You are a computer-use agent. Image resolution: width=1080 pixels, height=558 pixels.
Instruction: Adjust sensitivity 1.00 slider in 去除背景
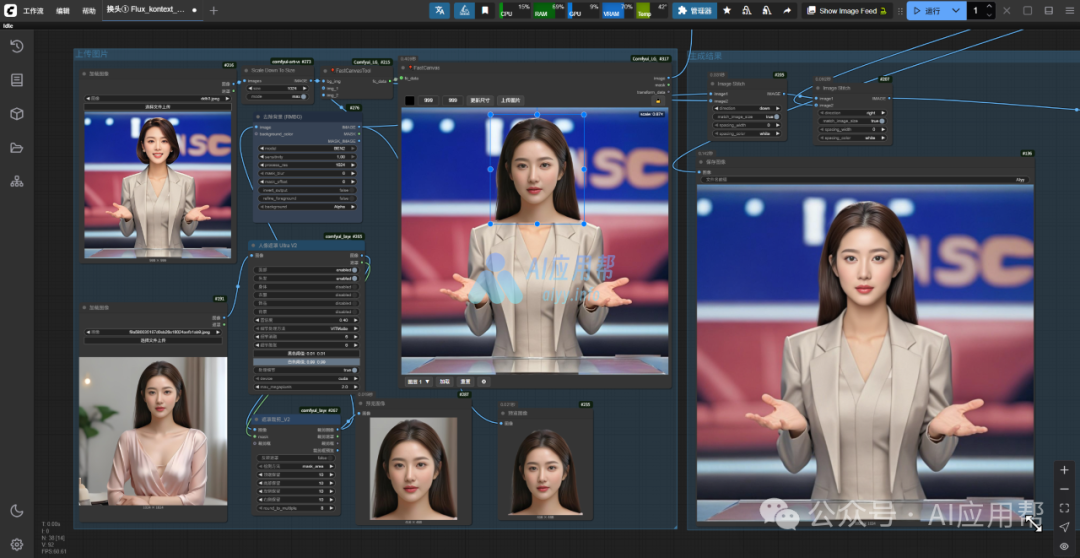click(x=307, y=156)
